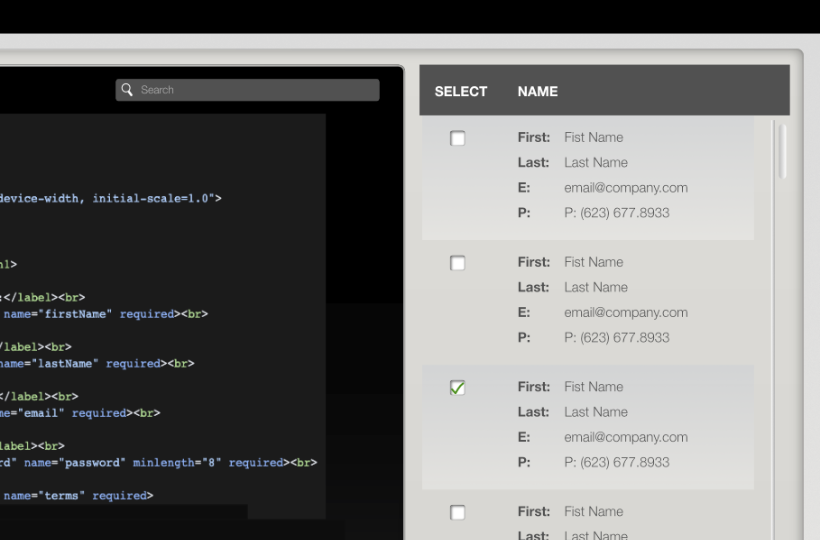Click the SELECT column header

tap(461, 91)
